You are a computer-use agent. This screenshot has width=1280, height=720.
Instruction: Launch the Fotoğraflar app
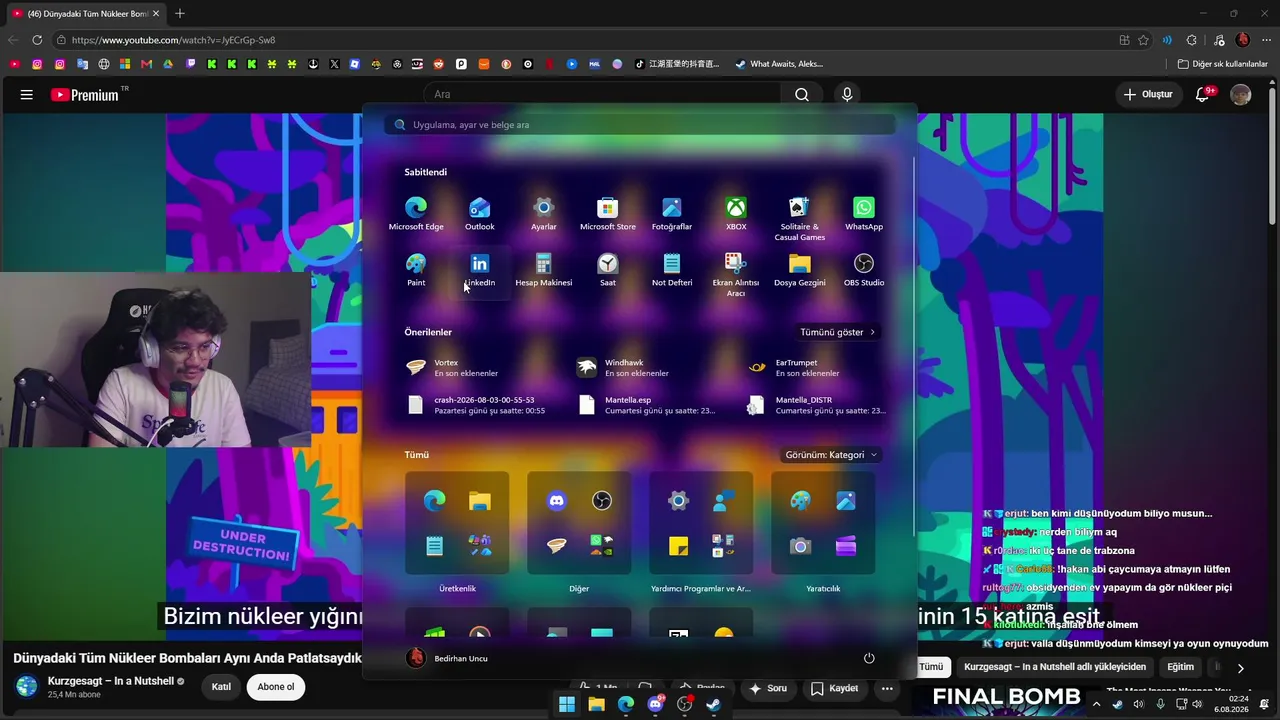click(x=672, y=213)
